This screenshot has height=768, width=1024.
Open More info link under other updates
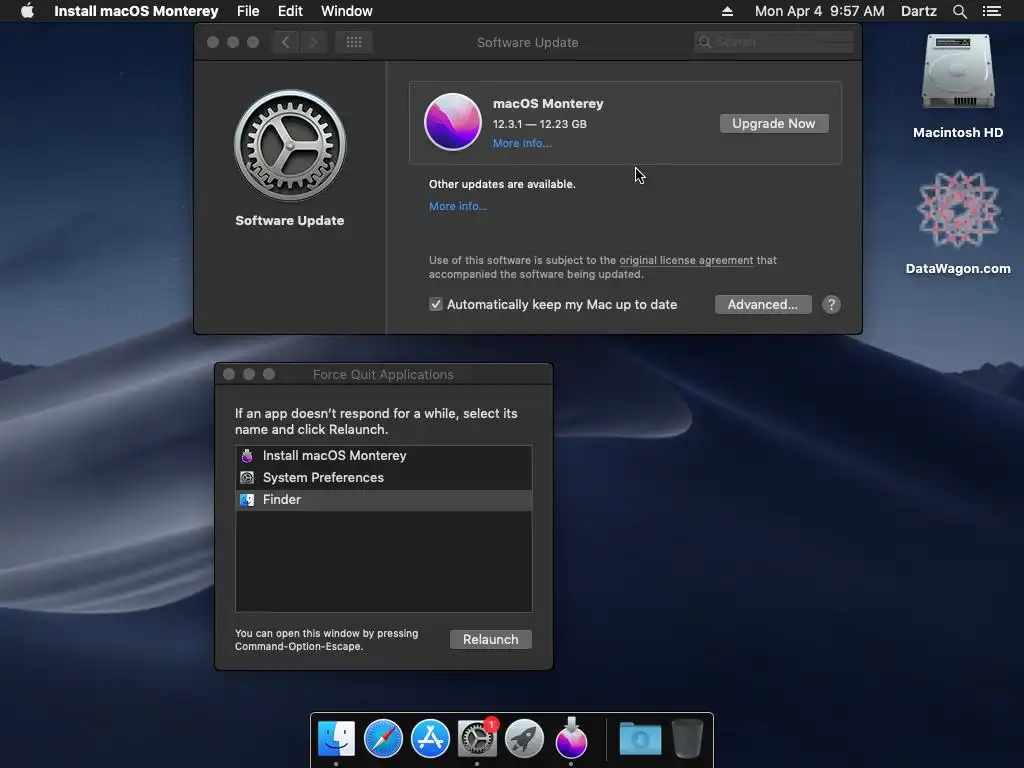458,206
